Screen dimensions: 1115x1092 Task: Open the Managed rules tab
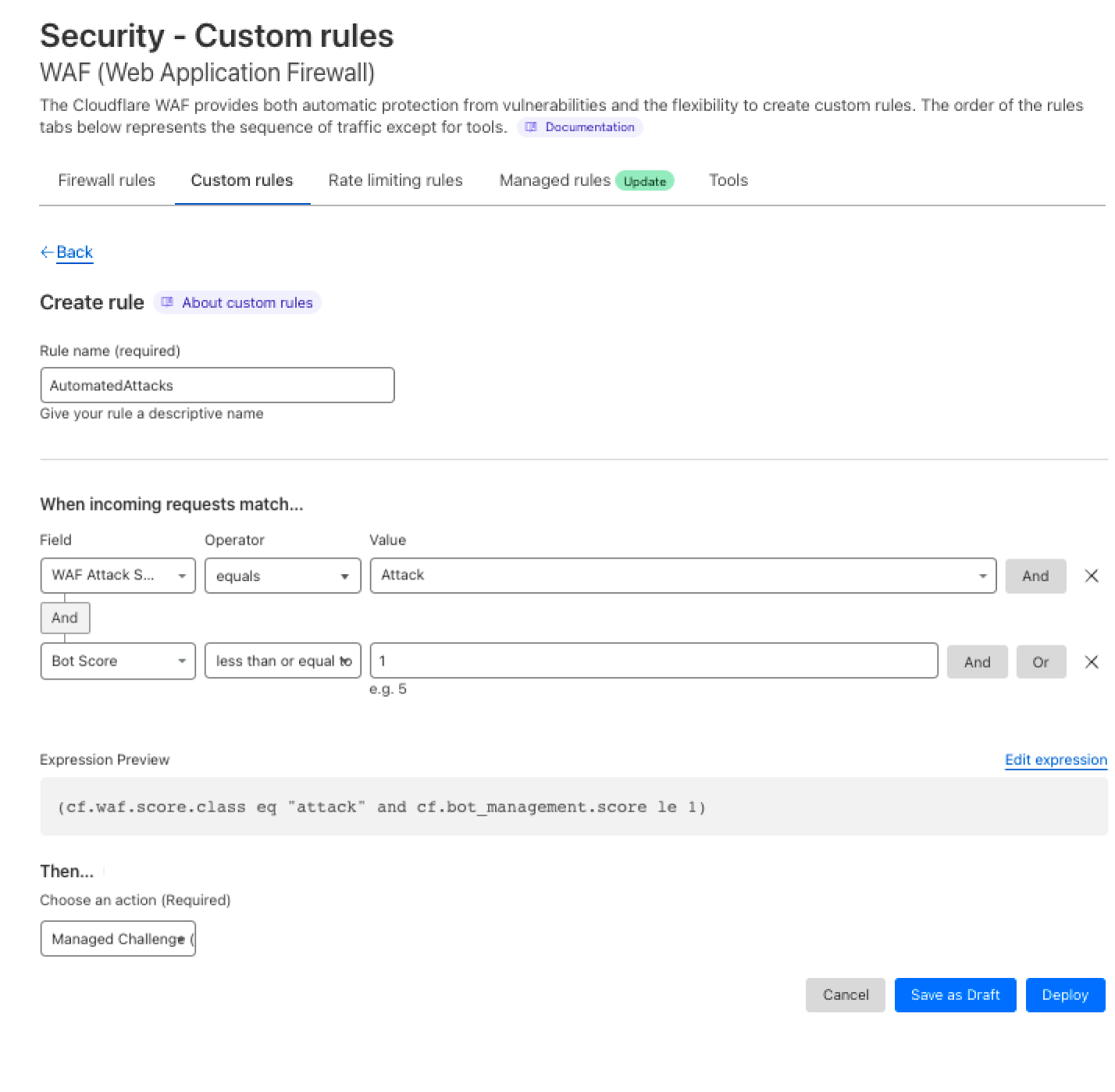pyautogui.click(x=555, y=180)
